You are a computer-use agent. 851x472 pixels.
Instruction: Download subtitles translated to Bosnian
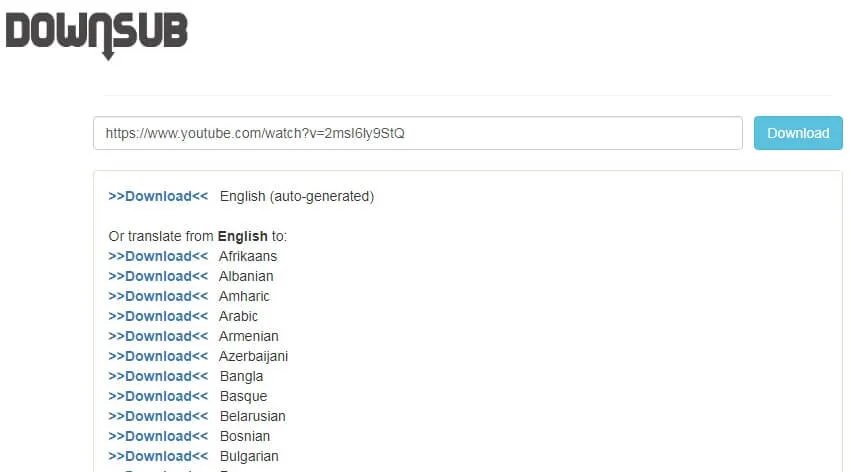[x=158, y=436]
